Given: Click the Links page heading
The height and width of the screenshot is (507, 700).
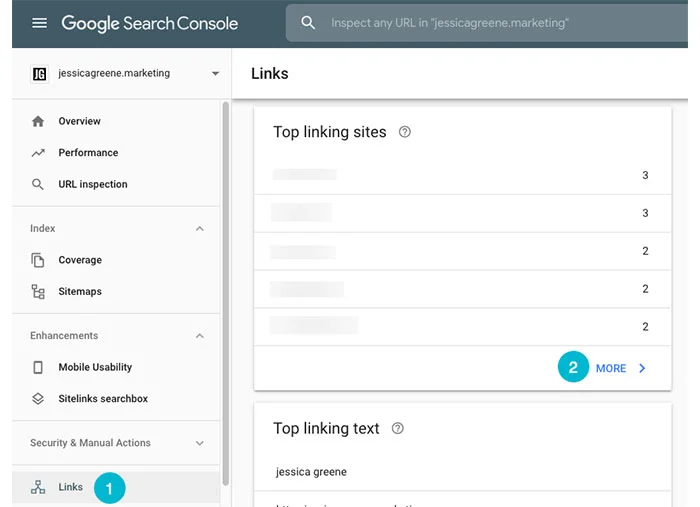Looking at the screenshot, I should point(270,74).
